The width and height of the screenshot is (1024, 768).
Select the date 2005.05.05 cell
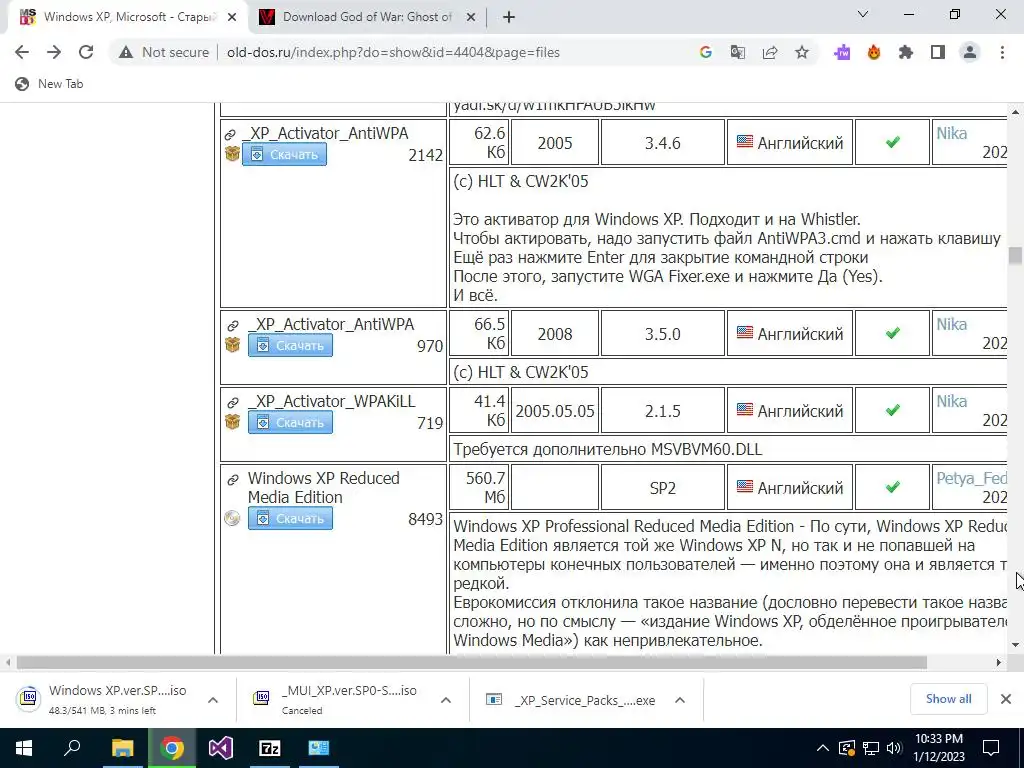coord(554,411)
